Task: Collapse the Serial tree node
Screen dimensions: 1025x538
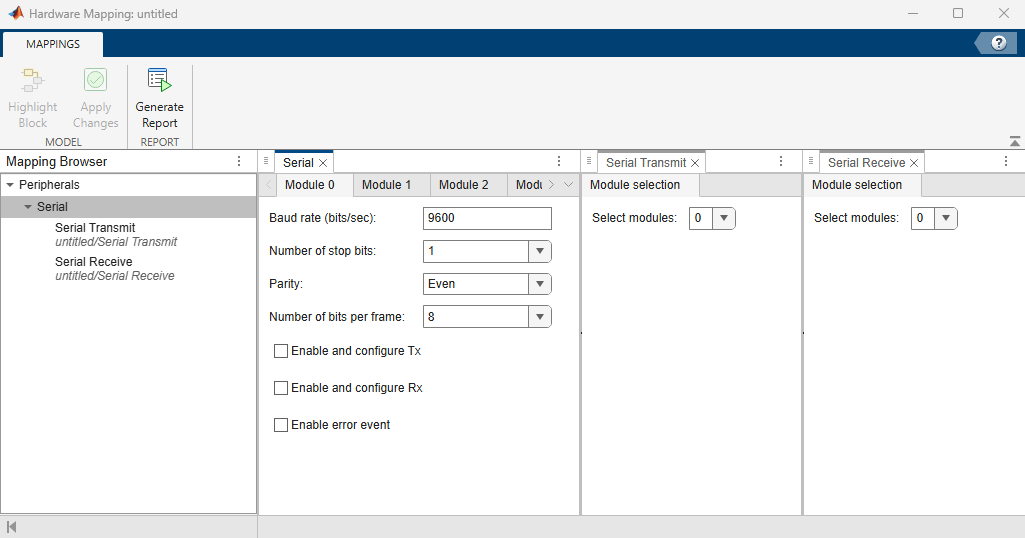Action: [x=27, y=207]
